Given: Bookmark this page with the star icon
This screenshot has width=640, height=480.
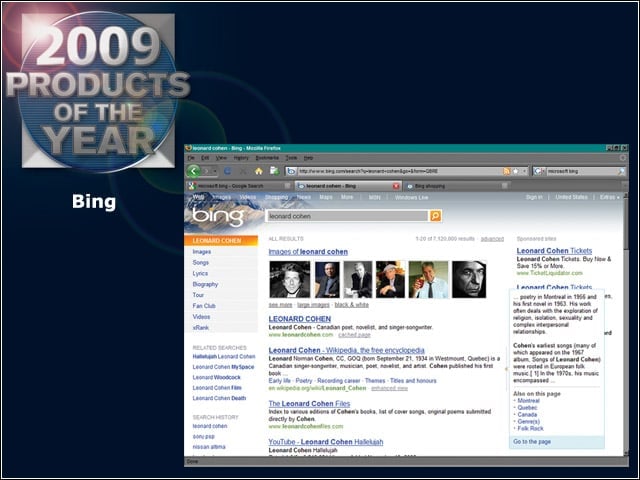Looking at the screenshot, I should 516,171.
